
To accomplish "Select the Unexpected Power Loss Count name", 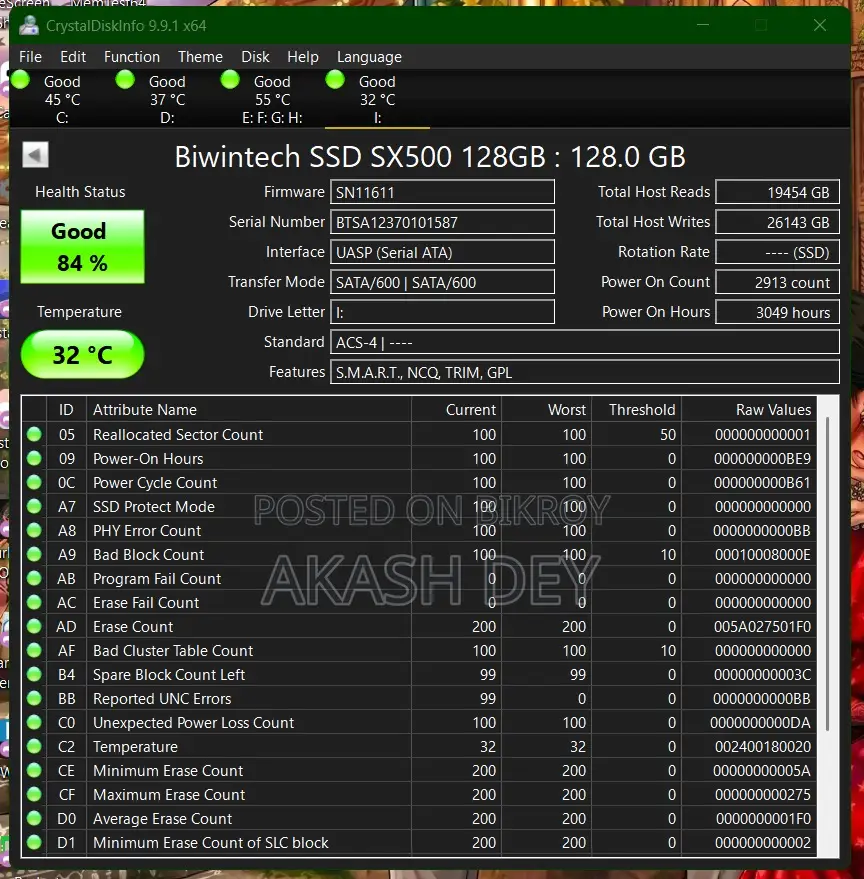I will [193, 723].
